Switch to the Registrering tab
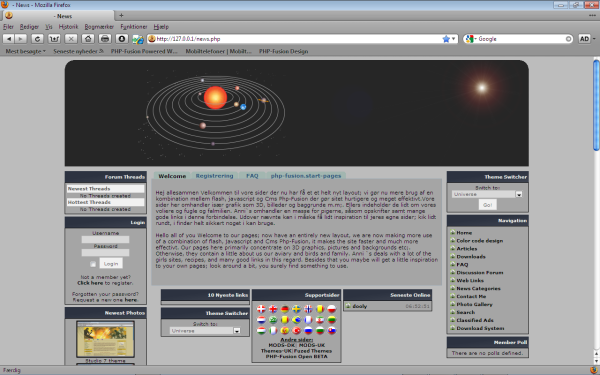Image resolution: width=600 pixels, height=375 pixels. tap(214, 176)
